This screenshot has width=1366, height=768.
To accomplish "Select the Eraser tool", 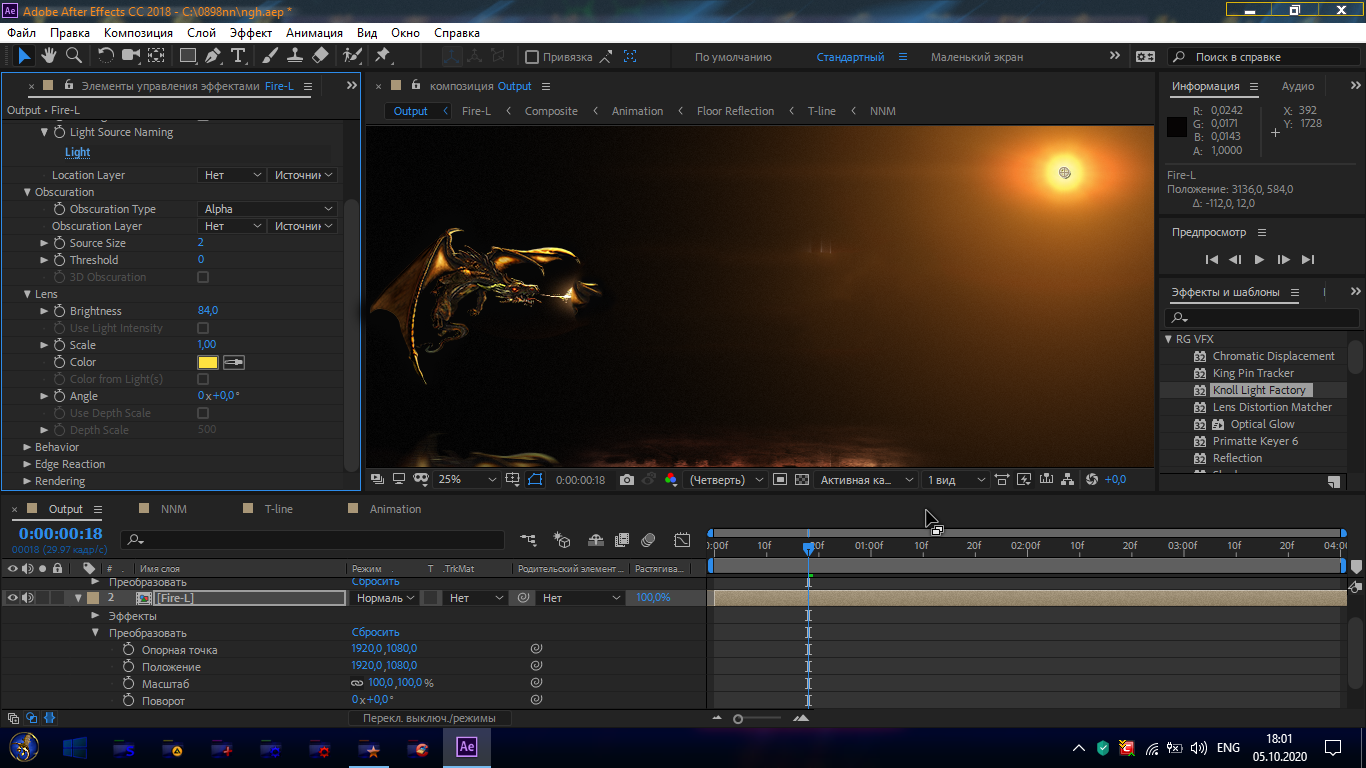I will [x=320, y=56].
